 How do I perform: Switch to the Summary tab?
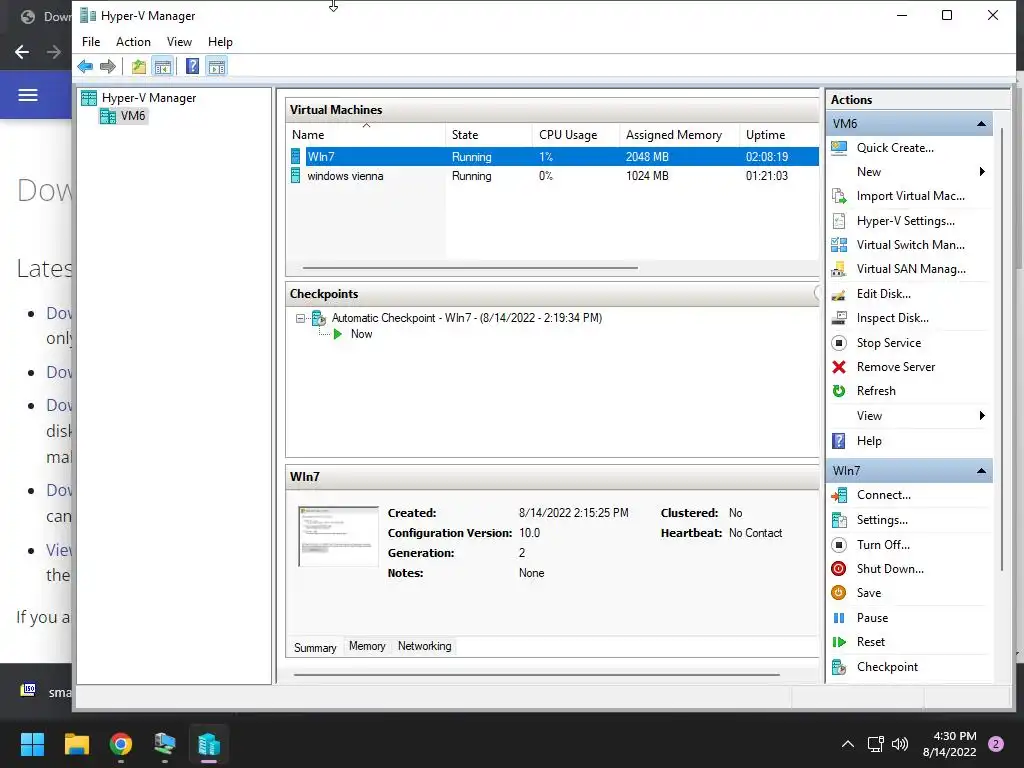[x=315, y=647]
